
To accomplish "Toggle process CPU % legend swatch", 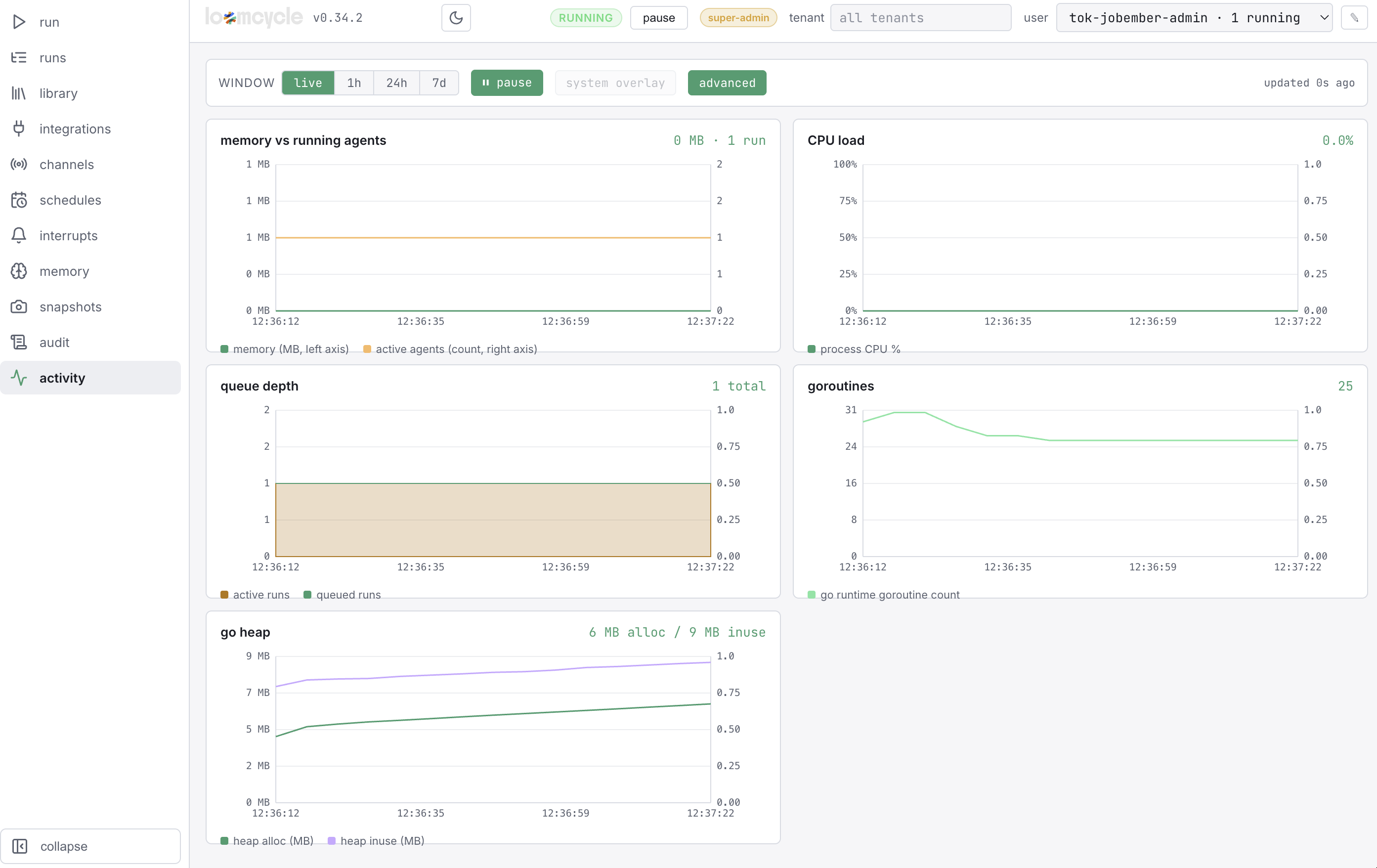I will [812, 349].
